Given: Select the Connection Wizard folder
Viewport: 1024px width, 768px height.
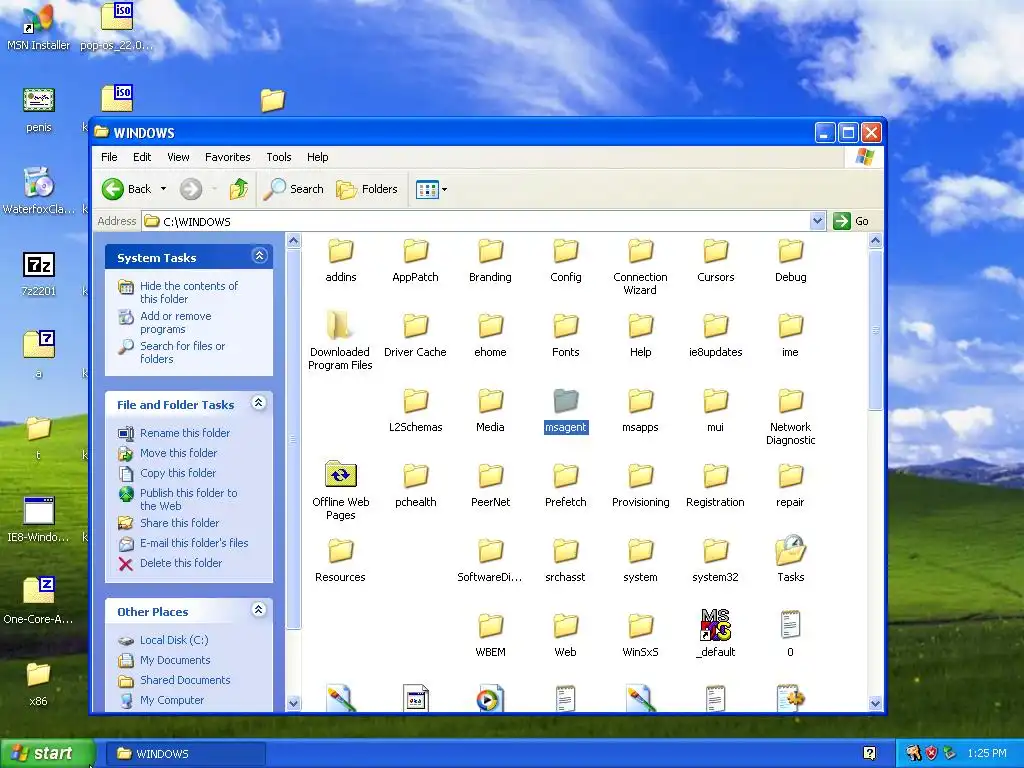Looking at the screenshot, I should 640,266.
